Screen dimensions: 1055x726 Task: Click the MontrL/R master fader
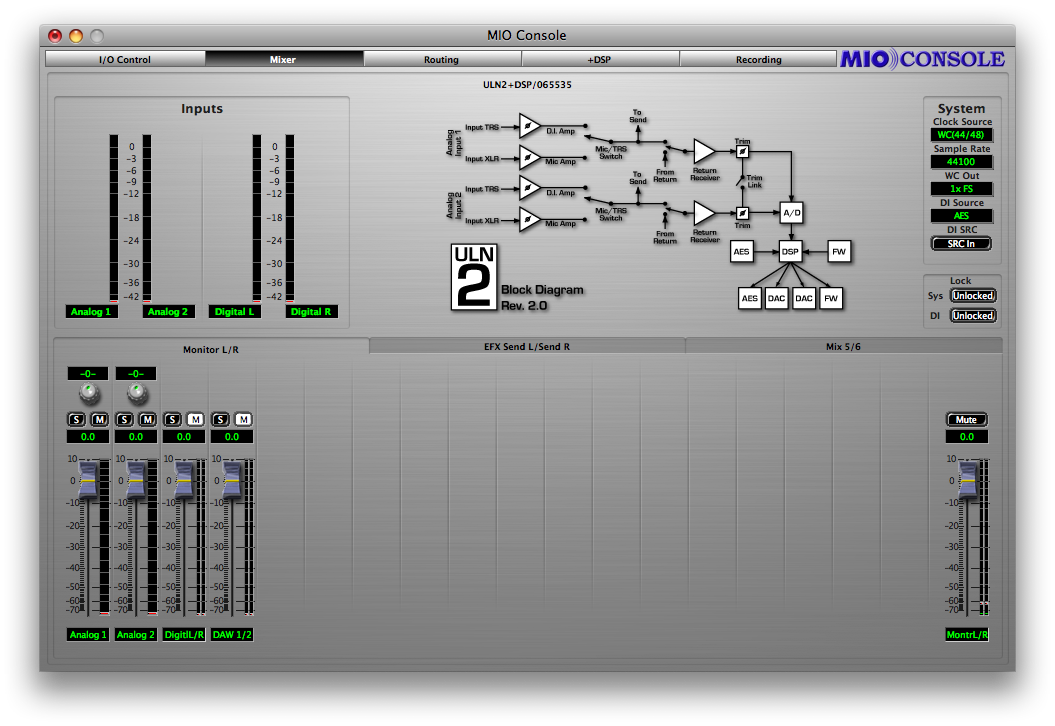click(x=966, y=480)
